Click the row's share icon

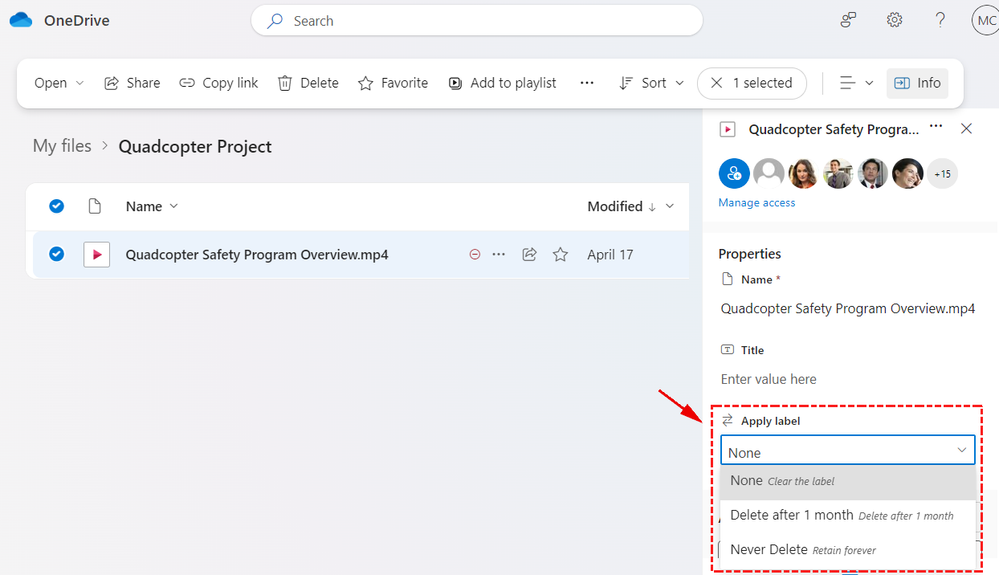point(529,254)
